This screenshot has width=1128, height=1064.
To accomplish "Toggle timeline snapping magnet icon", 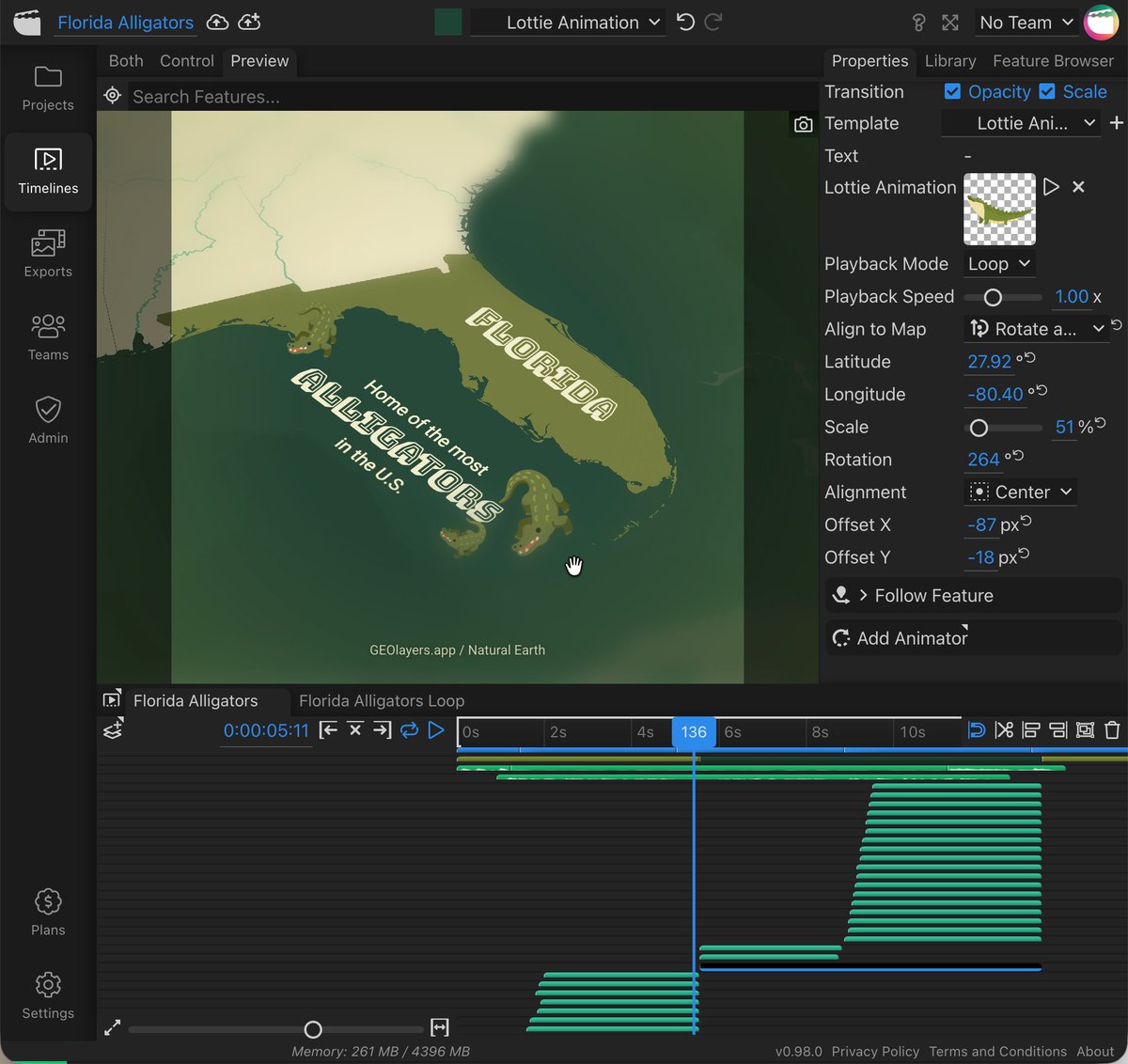I will pyautogui.click(x=977, y=730).
